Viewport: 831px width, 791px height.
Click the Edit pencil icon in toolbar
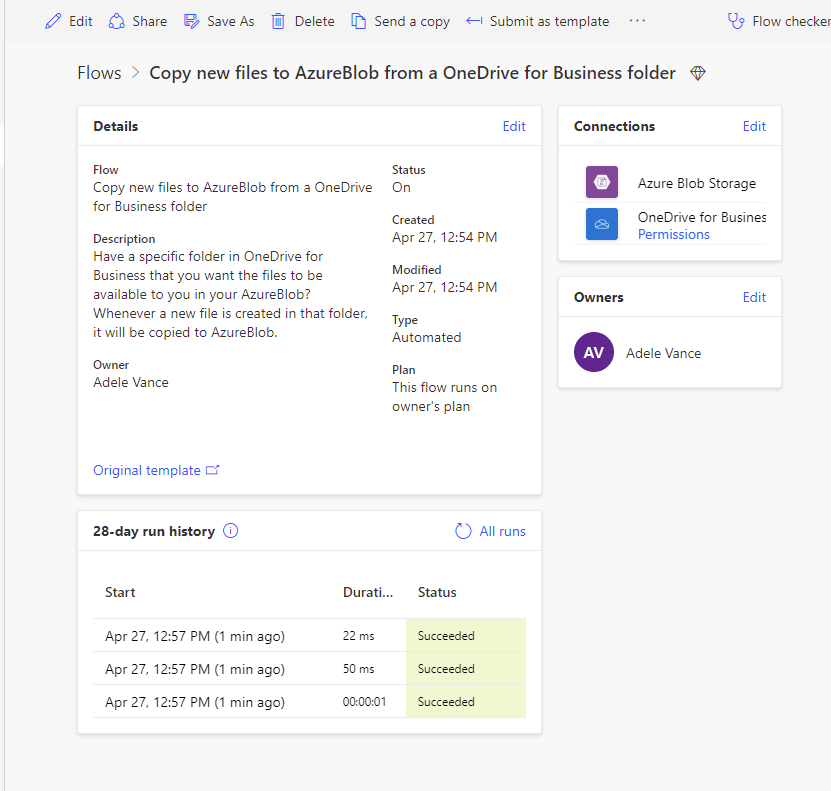(x=53, y=21)
